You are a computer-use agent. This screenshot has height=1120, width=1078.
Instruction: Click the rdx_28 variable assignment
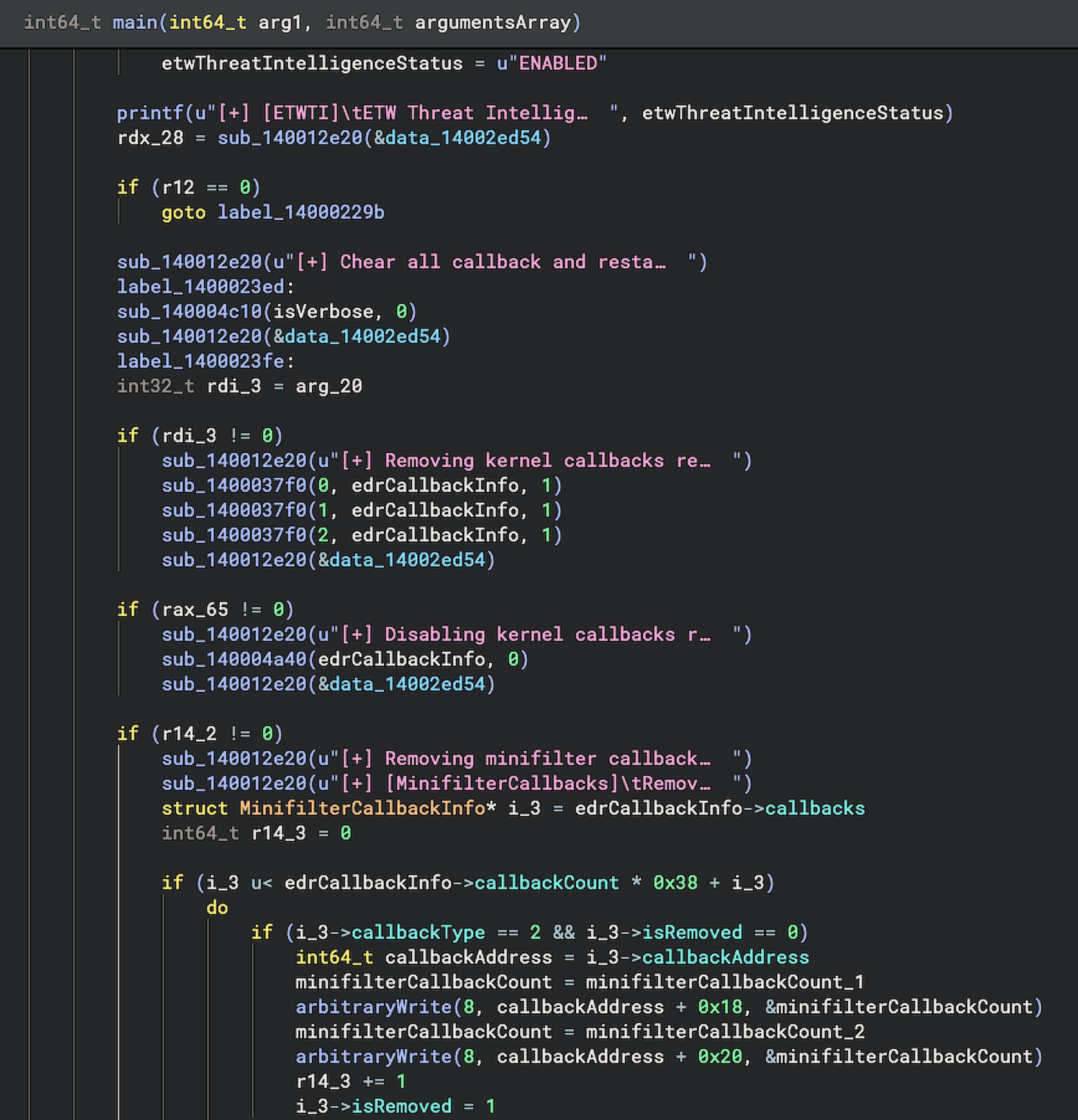pos(150,138)
